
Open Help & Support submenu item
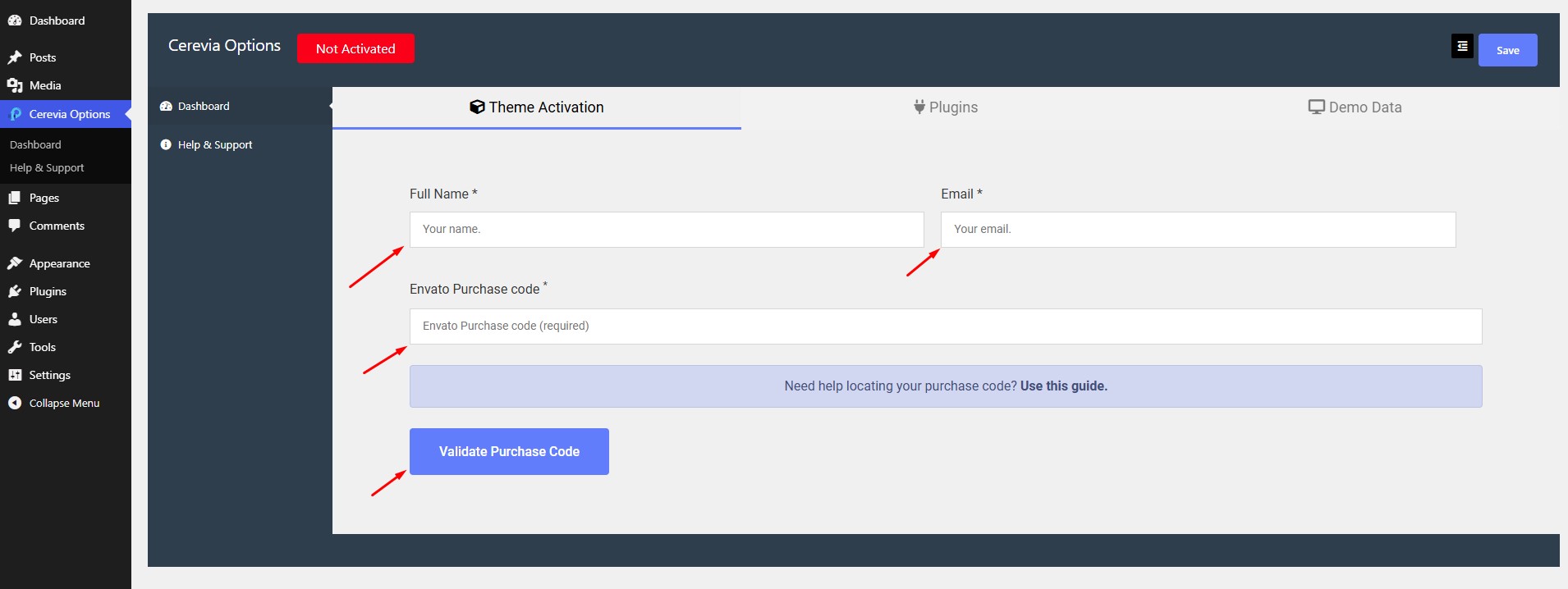47,167
